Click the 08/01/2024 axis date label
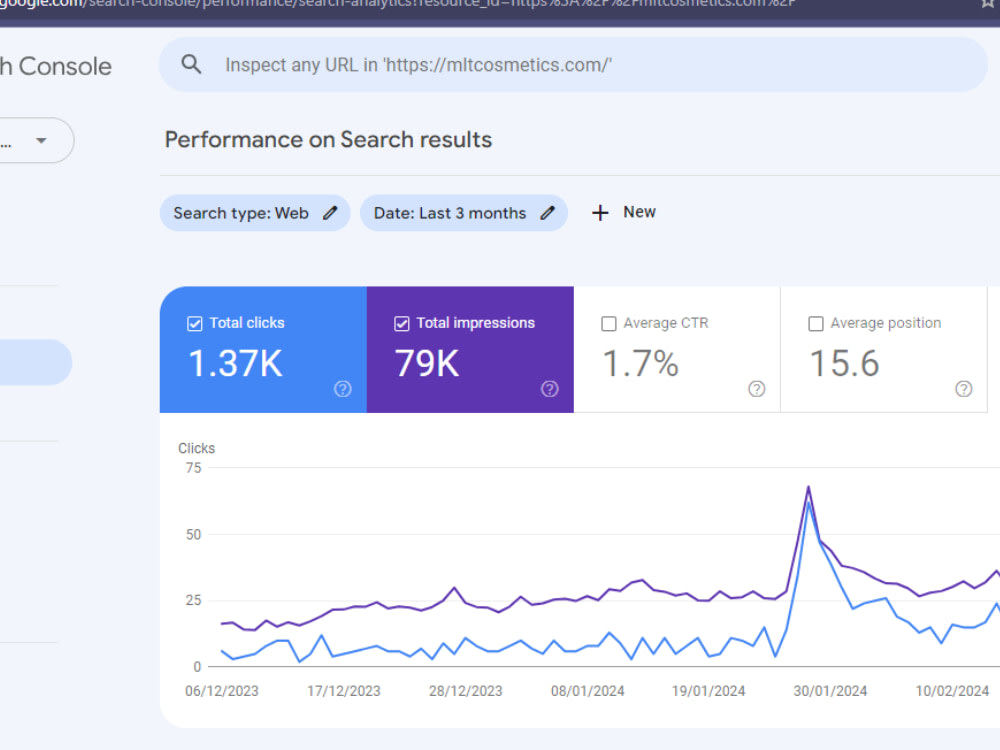 click(x=587, y=691)
